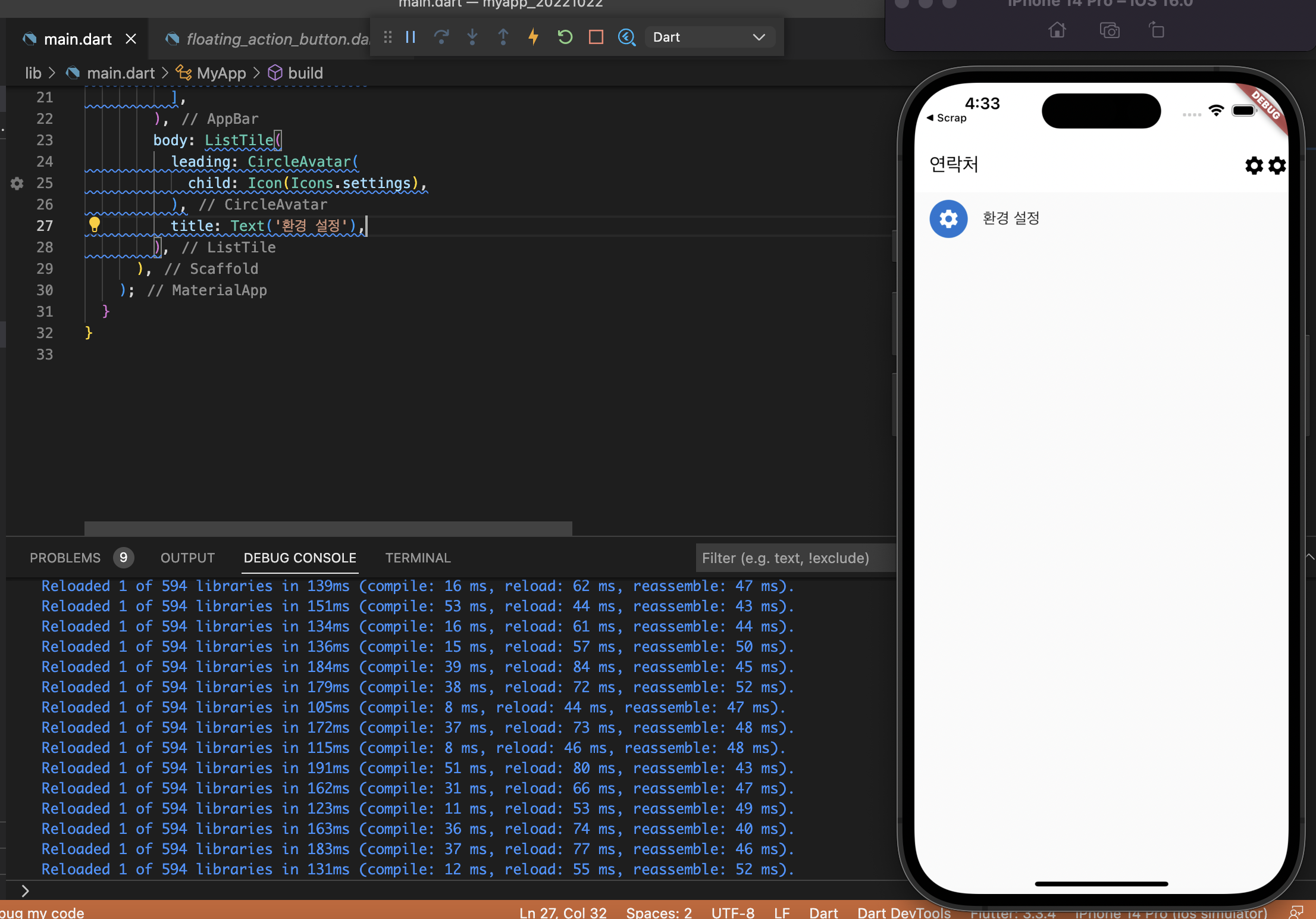Image resolution: width=1316 pixels, height=919 pixels.
Task: Switch to the TERMINAL panel tab
Action: click(x=418, y=558)
